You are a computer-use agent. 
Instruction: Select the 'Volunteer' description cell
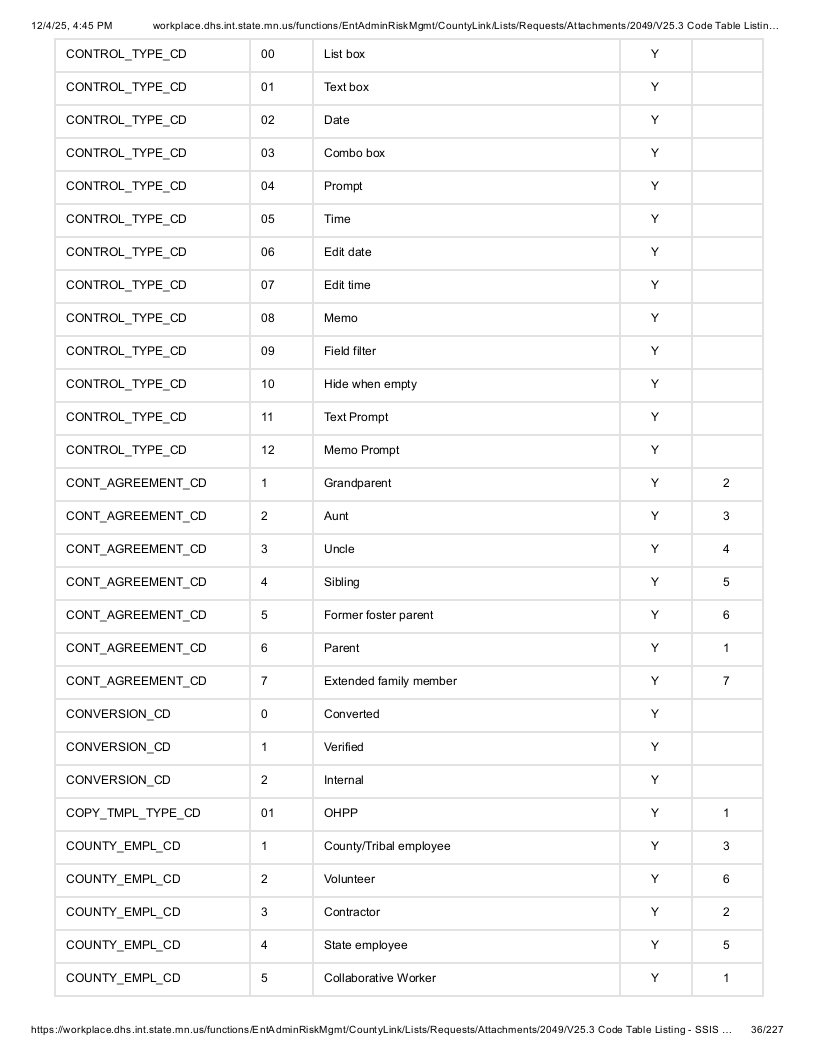point(466,880)
